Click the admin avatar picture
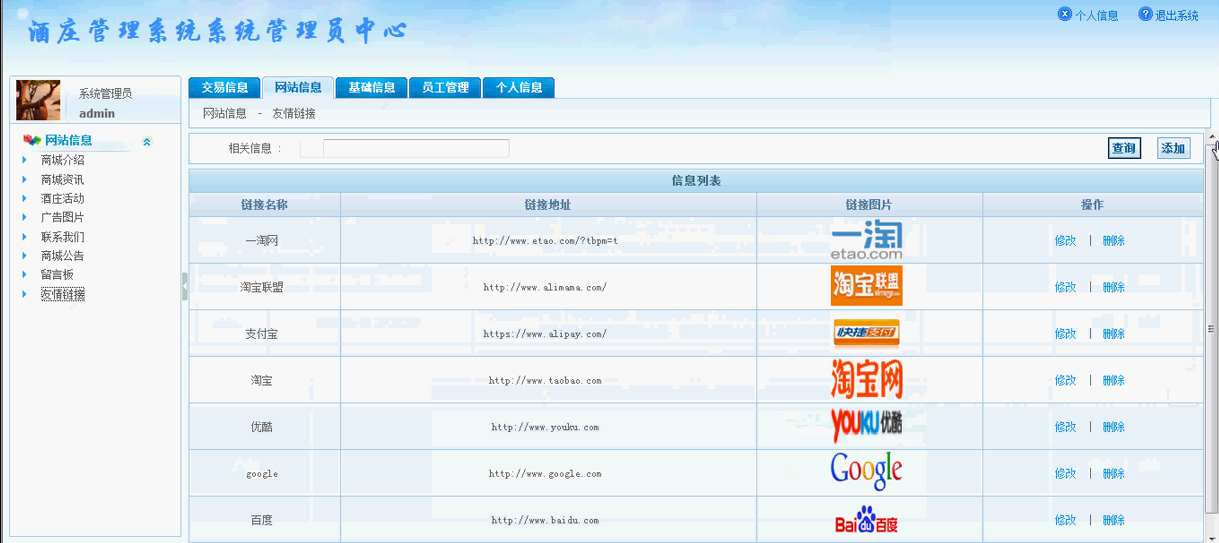This screenshot has width=1219, height=543. [x=38, y=100]
